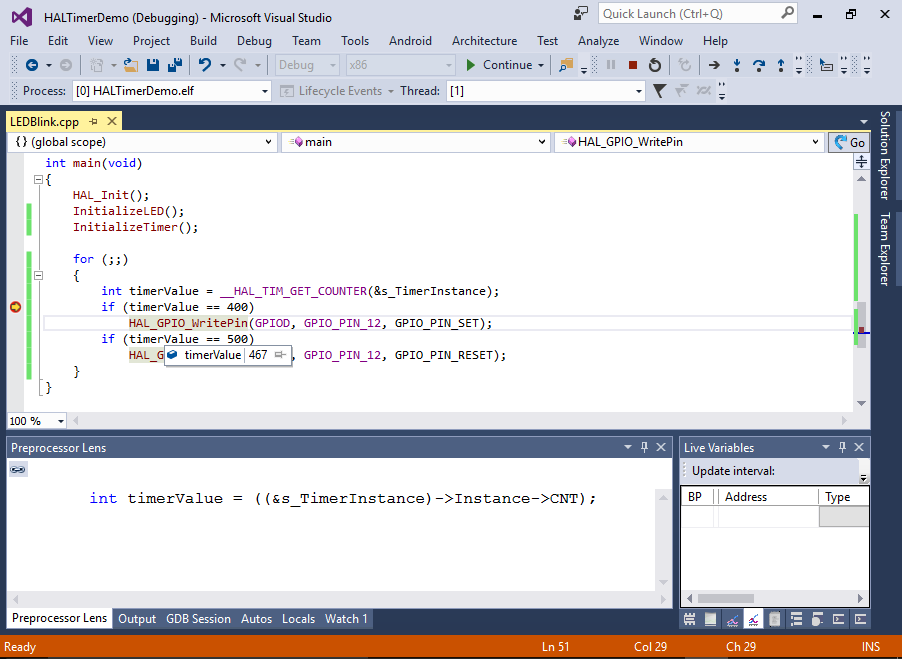Click the Step Out icon
The image size is (902, 659).
(x=780, y=66)
